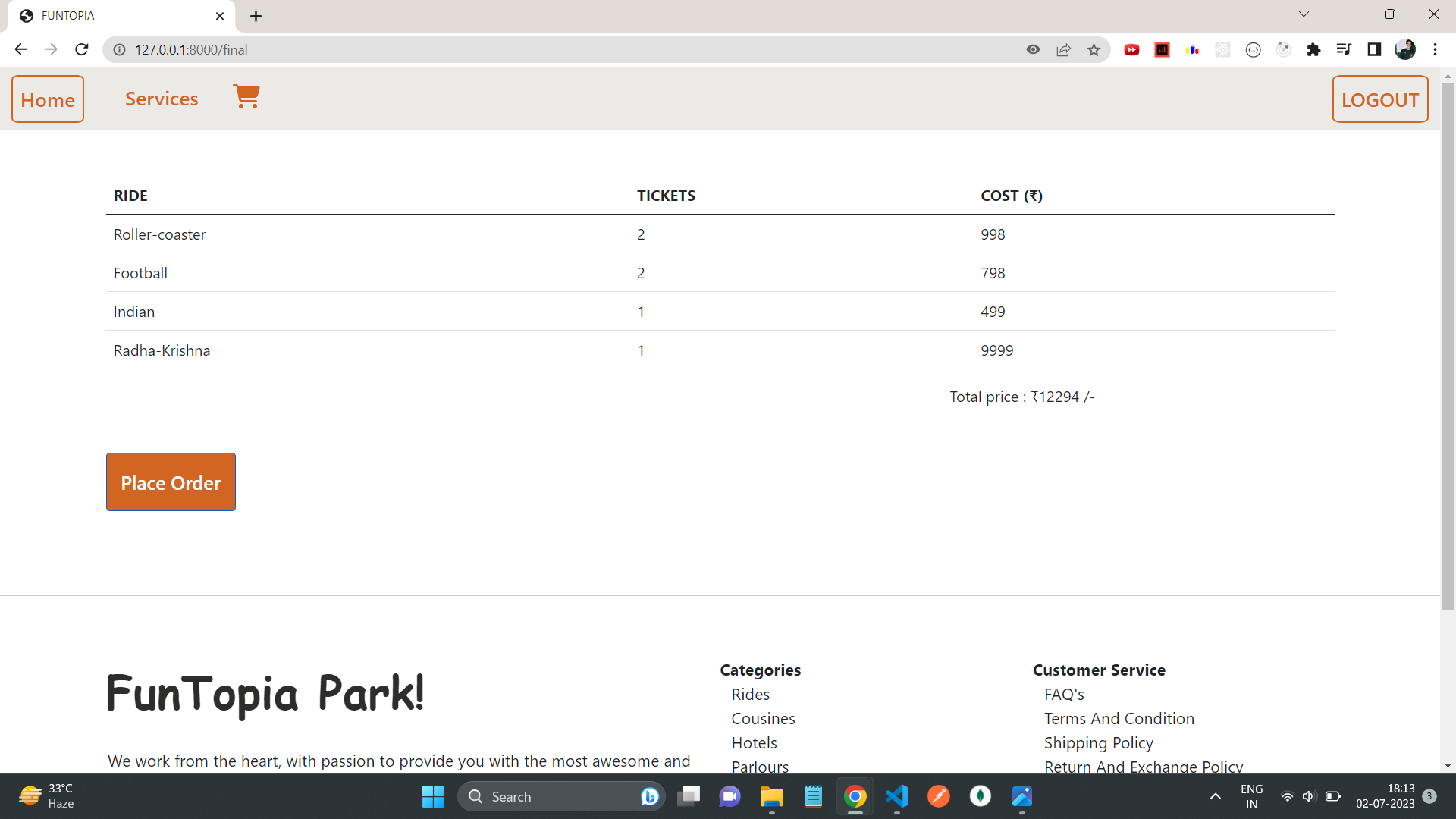Expand hidden icons in the system tray
1456x819 pixels.
[1214, 796]
